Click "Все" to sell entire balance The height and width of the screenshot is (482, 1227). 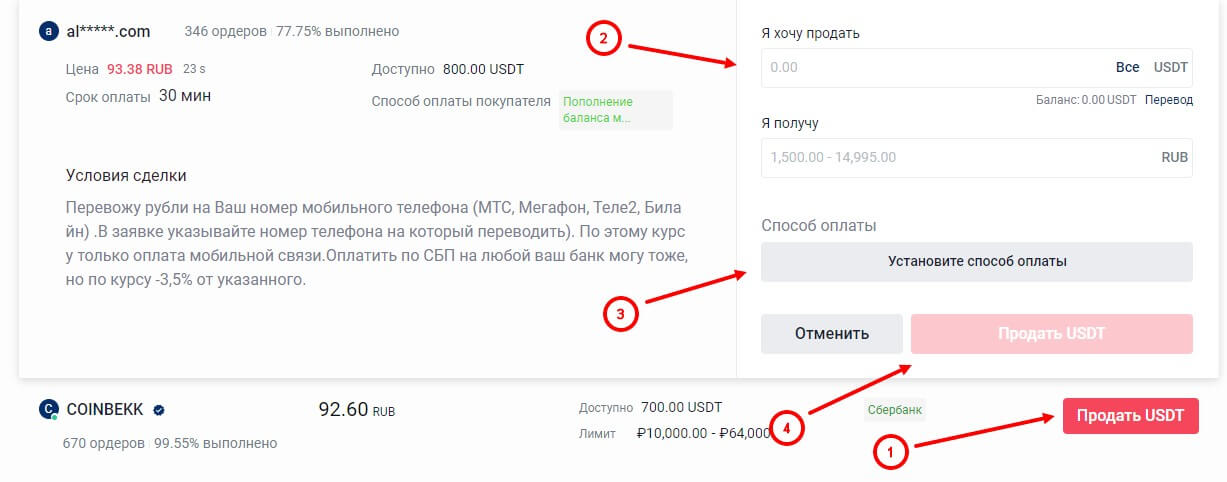[x=1127, y=68]
